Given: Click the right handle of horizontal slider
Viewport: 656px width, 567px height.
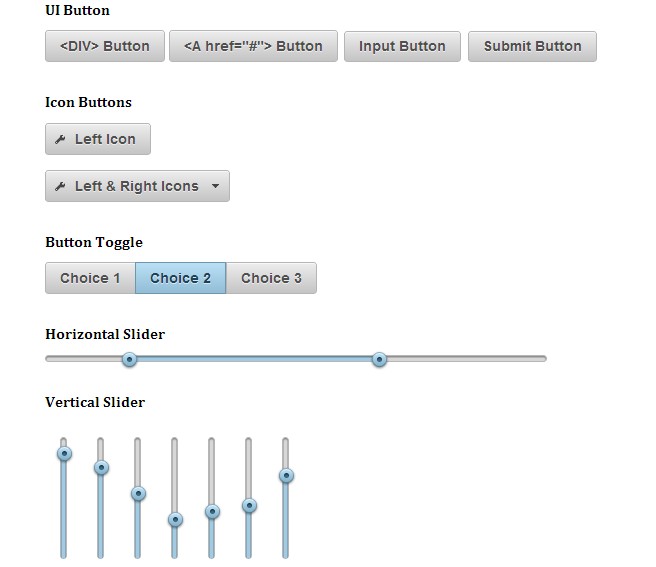Looking at the screenshot, I should pyautogui.click(x=379, y=359).
